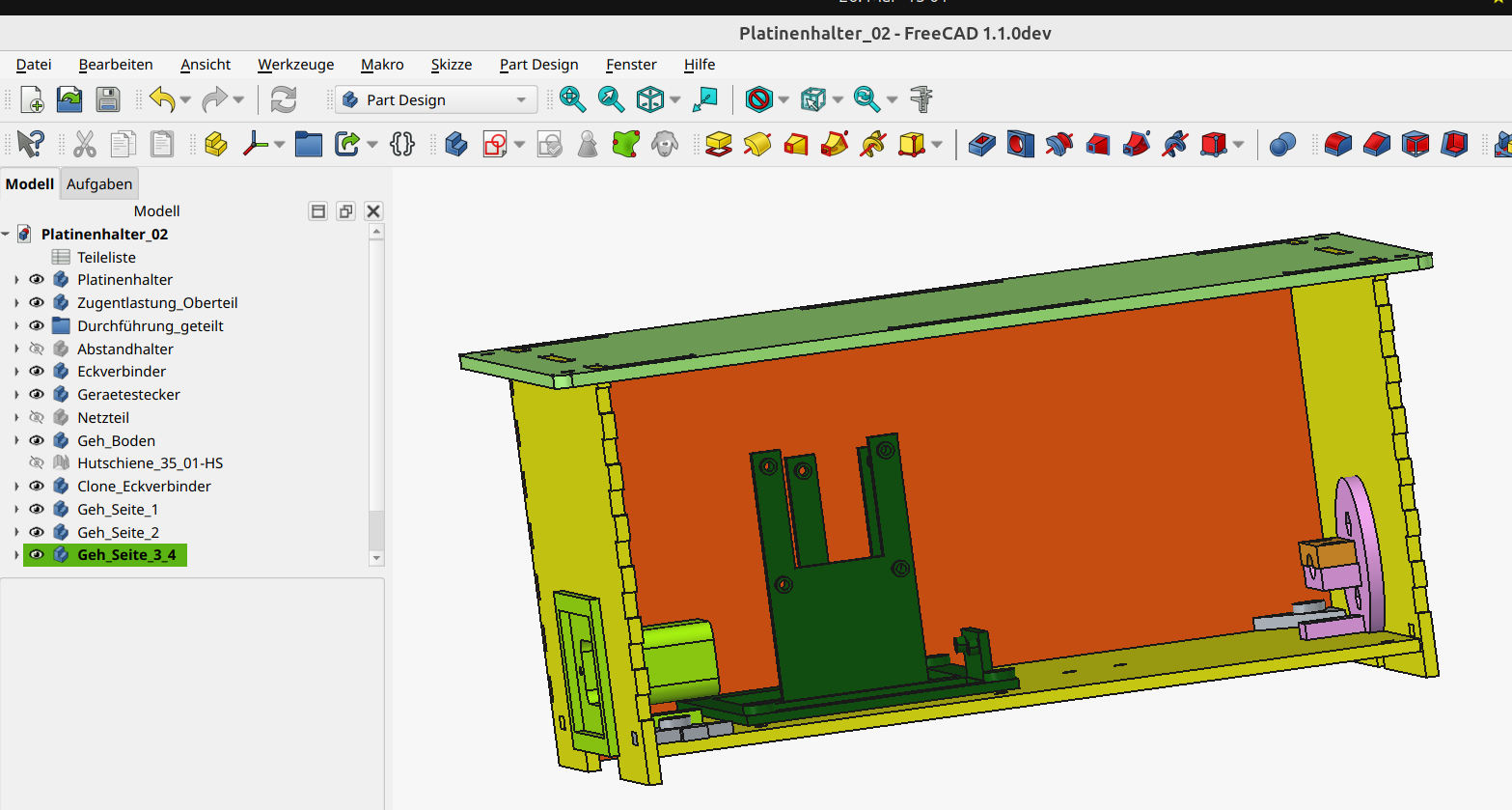This screenshot has width=1512, height=810.
Task: Start a new sketch
Action: [x=494, y=144]
